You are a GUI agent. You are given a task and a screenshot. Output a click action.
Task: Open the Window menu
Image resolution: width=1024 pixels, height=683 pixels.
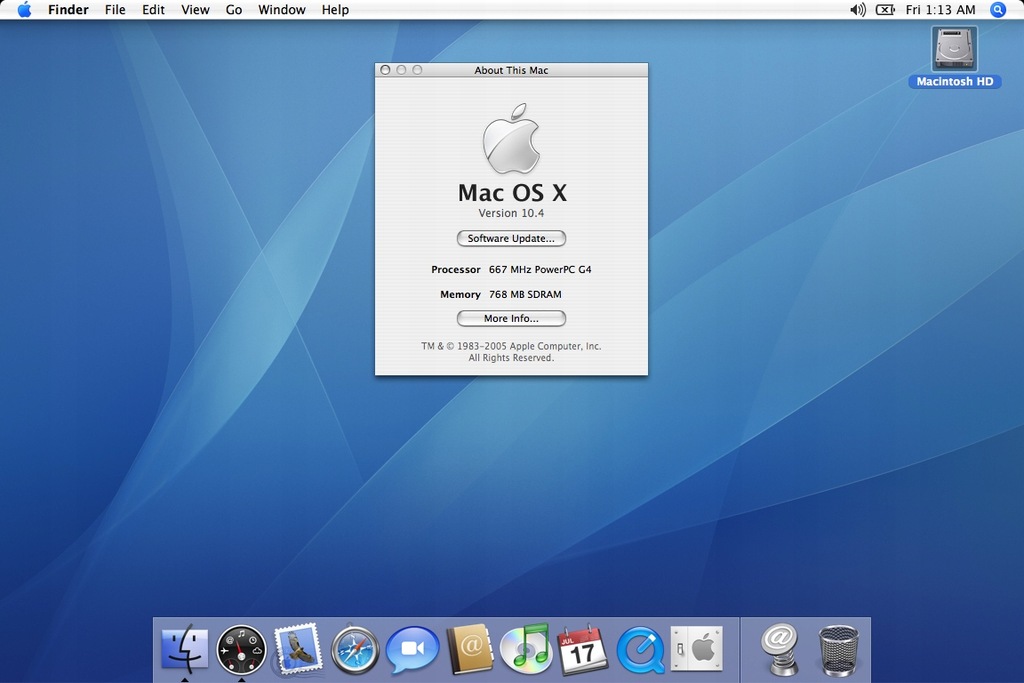pos(281,10)
